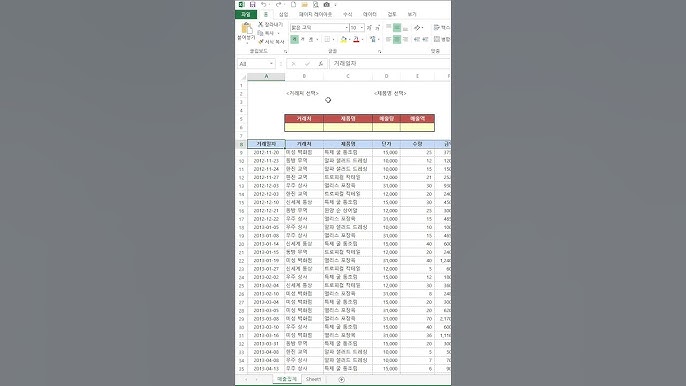Open the Font group dialog launcher
The height and width of the screenshot is (386, 686).
tap(379, 52)
